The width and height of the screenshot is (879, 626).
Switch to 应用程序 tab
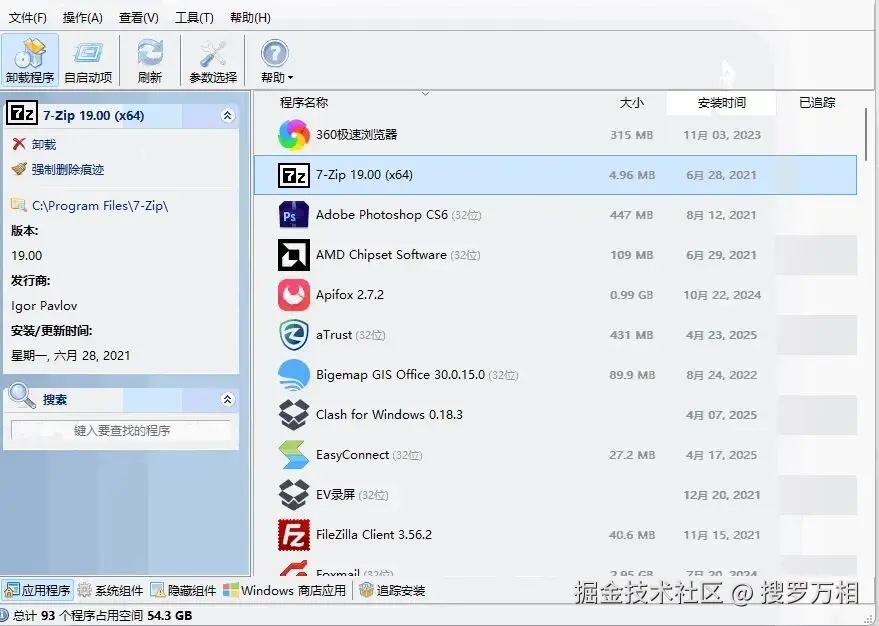tap(37, 590)
